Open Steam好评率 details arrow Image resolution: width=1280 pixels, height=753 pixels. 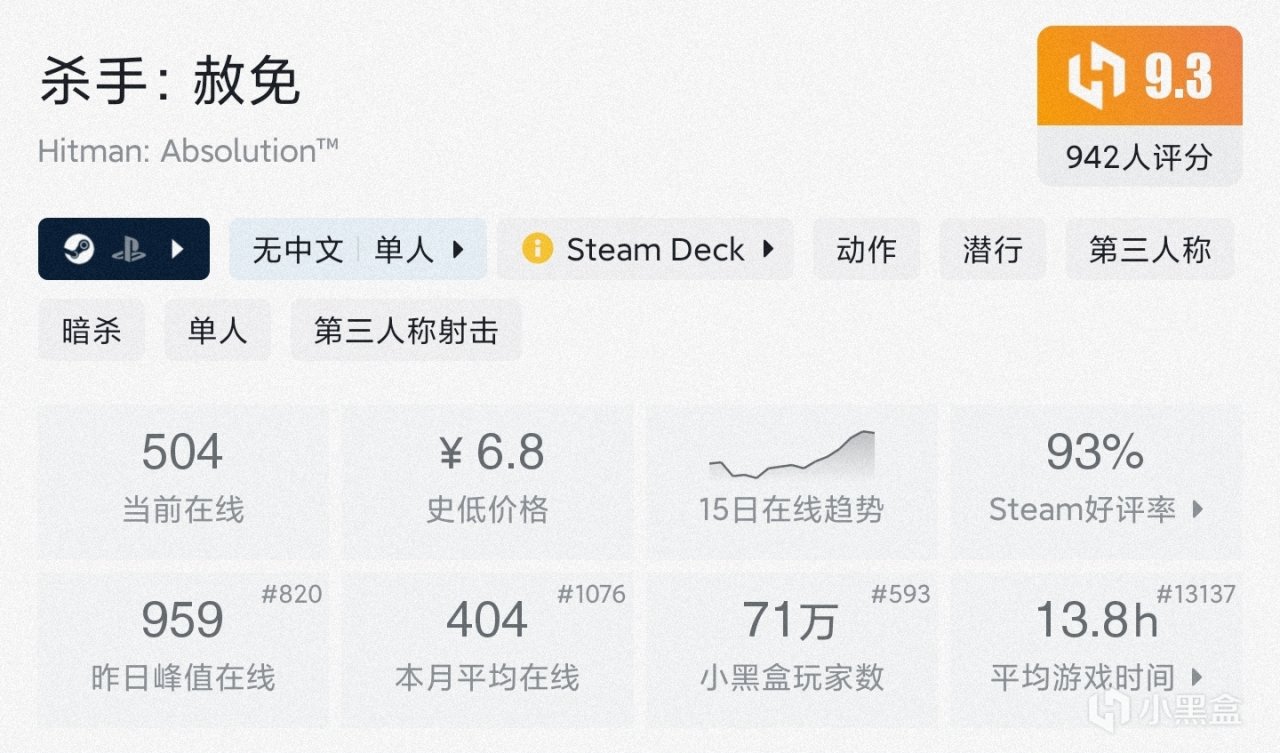click(x=1198, y=510)
